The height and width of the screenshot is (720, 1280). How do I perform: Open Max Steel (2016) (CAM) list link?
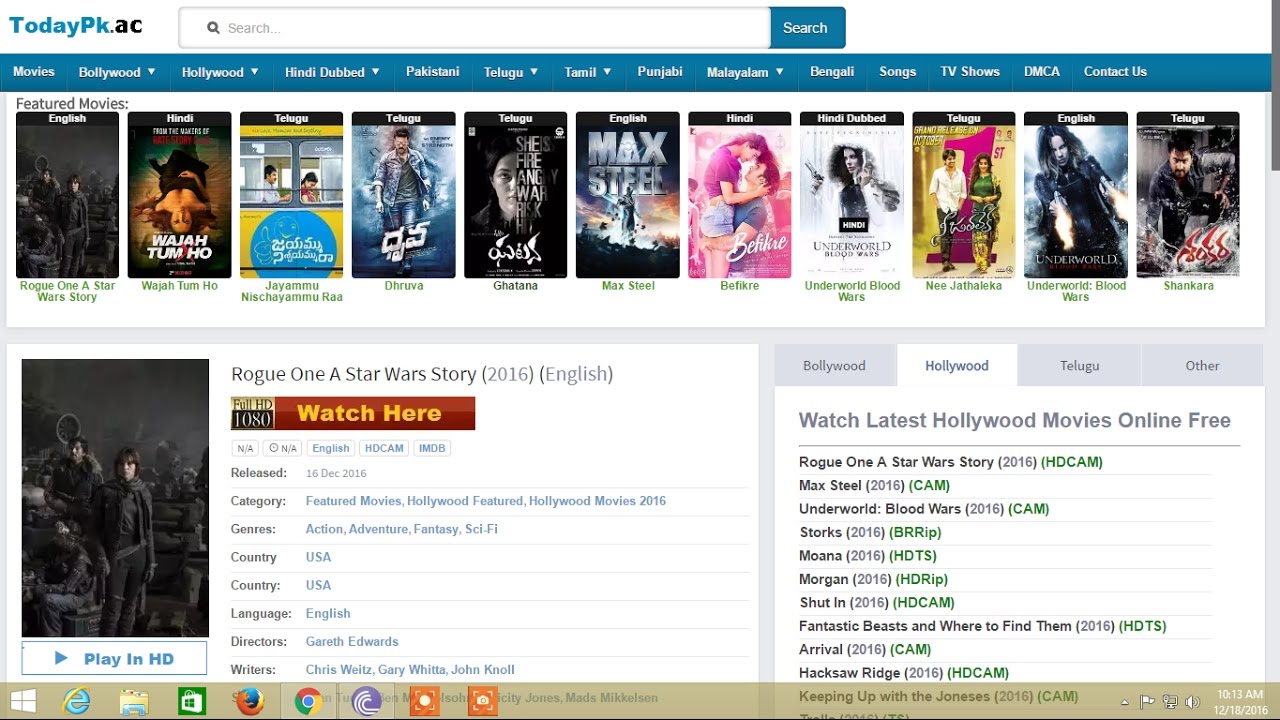click(874, 485)
